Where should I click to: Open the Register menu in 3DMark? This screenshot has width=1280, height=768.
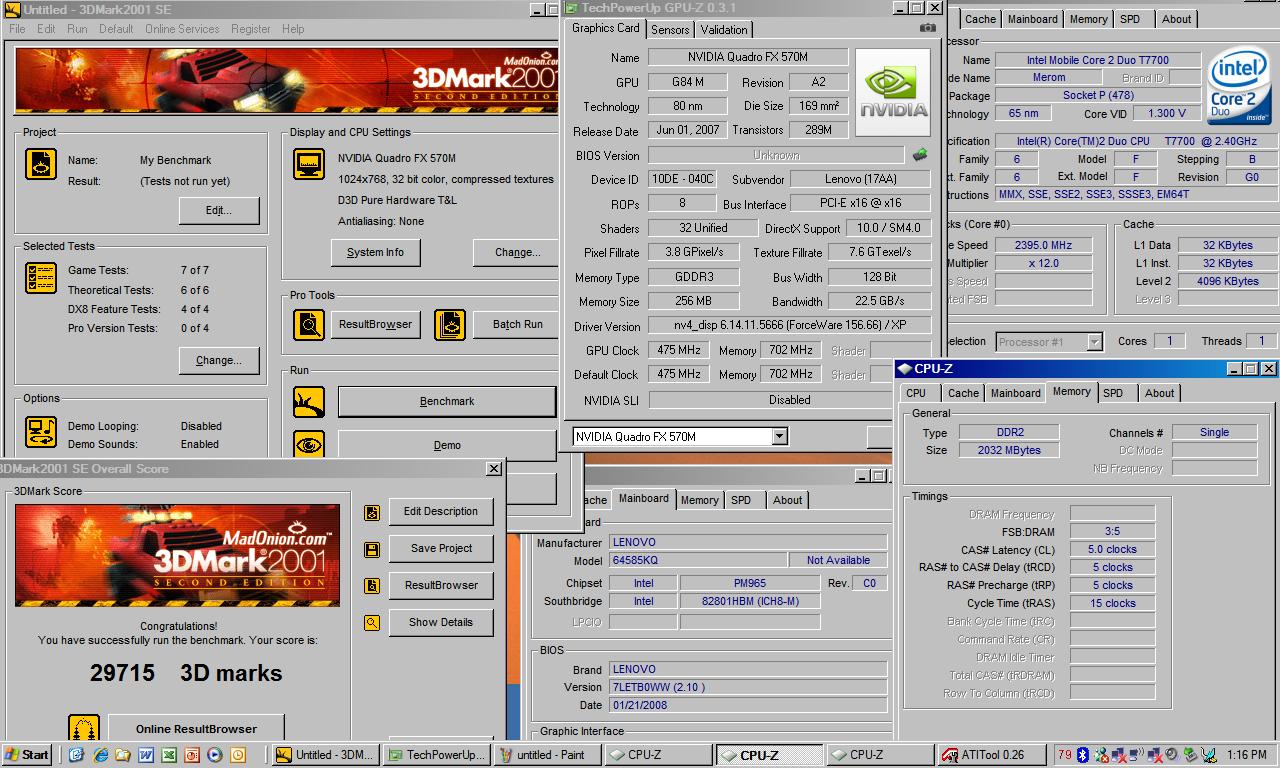click(x=251, y=29)
